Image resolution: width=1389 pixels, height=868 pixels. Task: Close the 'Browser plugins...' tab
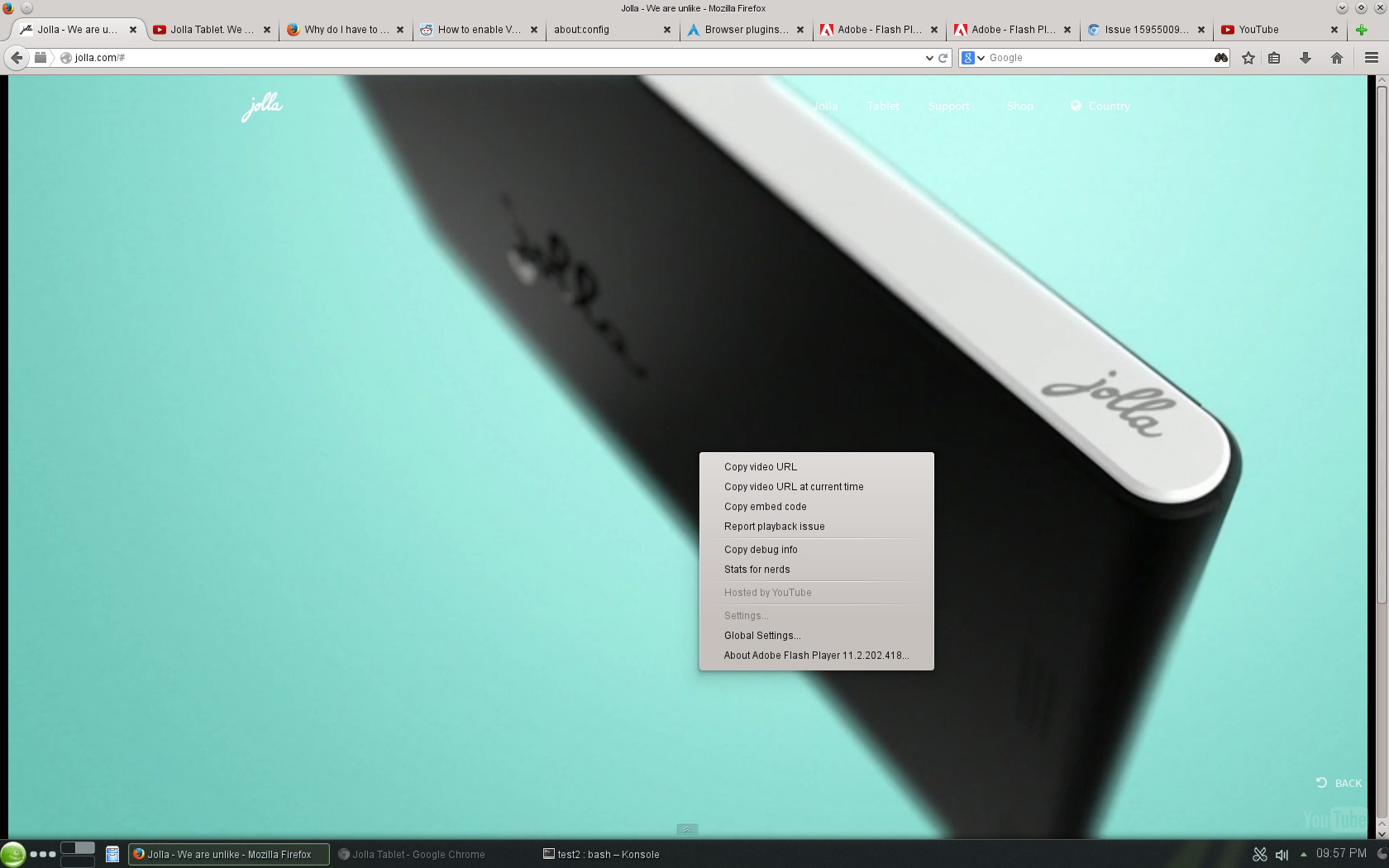point(800,30)
